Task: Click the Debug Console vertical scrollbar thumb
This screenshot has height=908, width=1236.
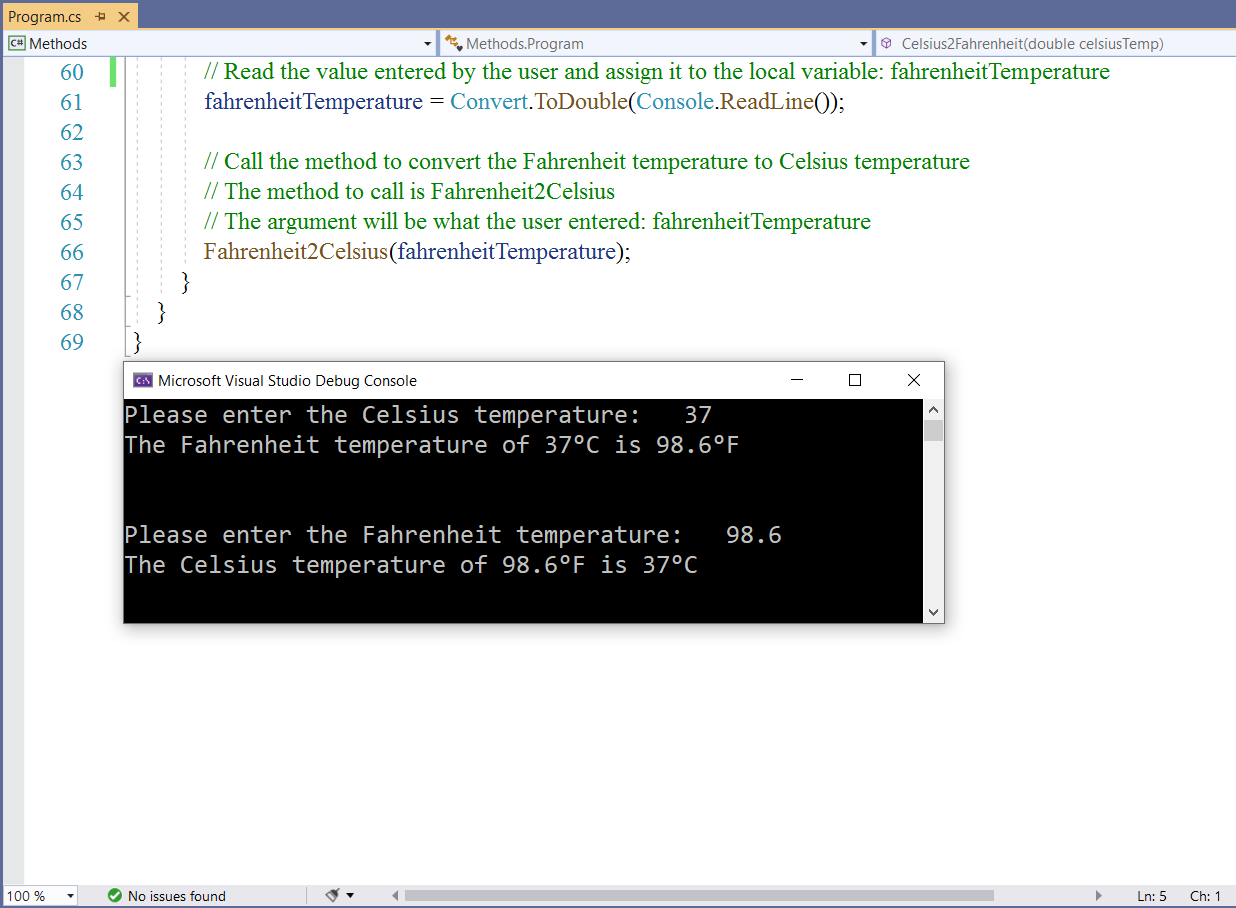Action: click(x=933, y=431)
